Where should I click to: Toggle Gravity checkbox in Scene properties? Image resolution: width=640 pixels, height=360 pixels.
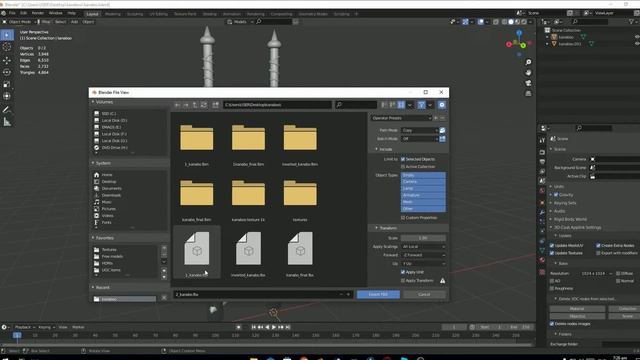[x=556, y=195]
